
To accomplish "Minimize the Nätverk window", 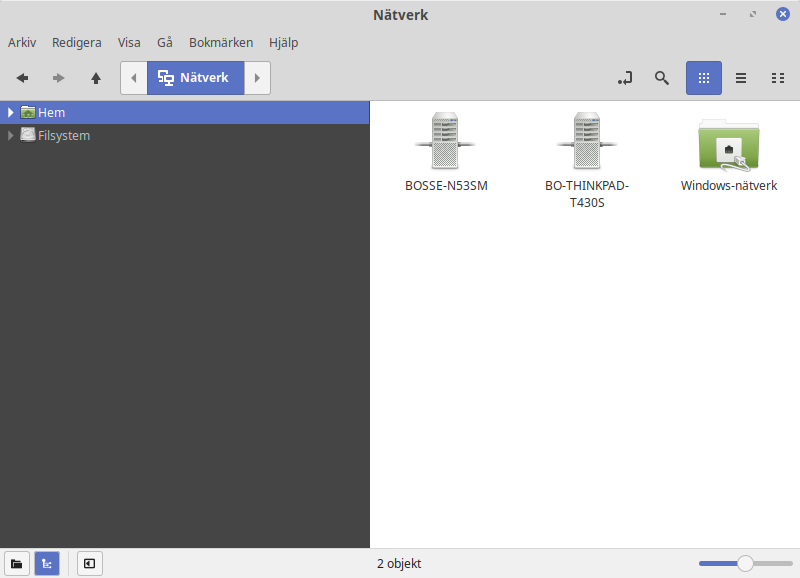I will (723, 14).
